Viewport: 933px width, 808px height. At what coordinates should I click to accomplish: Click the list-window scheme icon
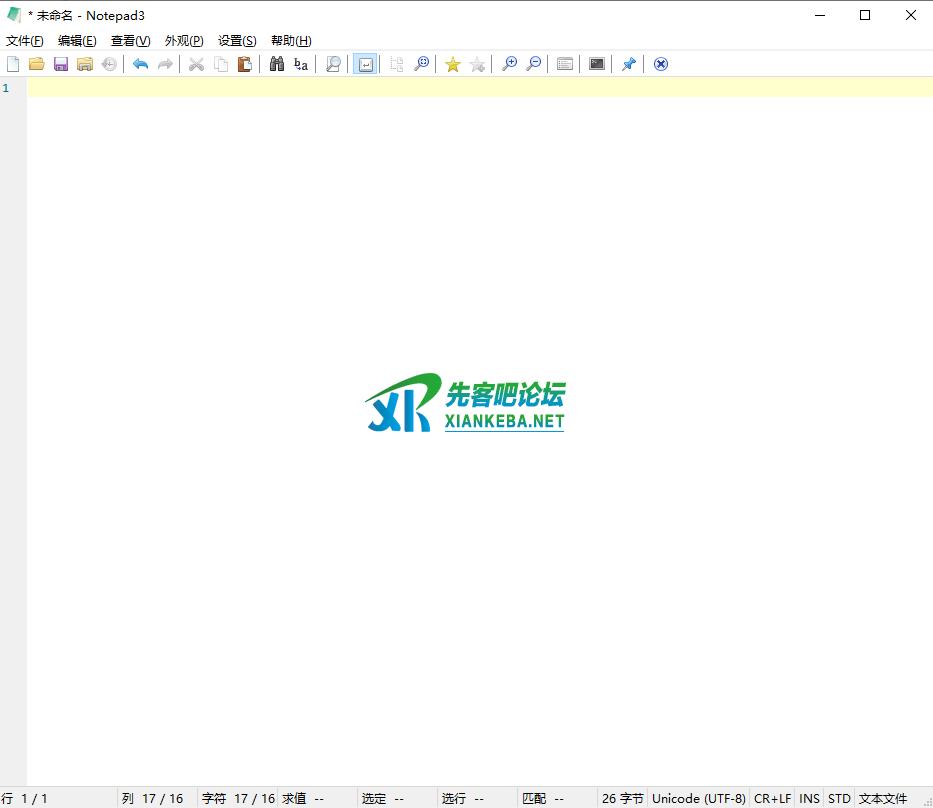click(565, 64)
